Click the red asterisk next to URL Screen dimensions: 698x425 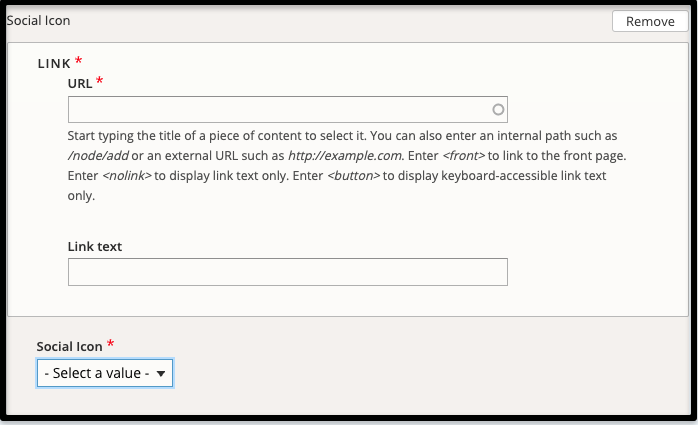[x=100, y=81]
